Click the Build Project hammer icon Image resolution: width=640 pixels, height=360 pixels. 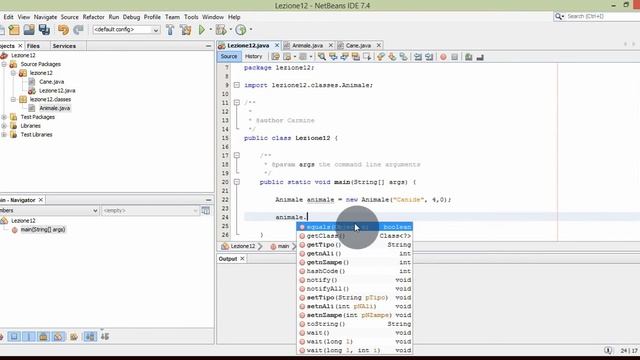click(170, 29)
